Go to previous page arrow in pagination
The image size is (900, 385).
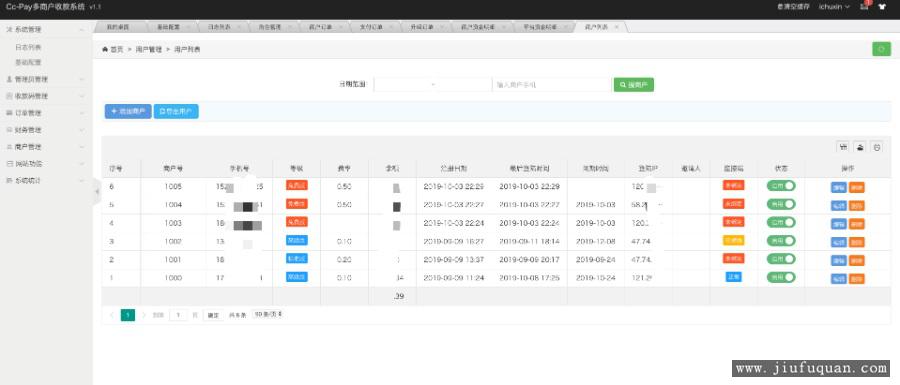click(111, 315)
